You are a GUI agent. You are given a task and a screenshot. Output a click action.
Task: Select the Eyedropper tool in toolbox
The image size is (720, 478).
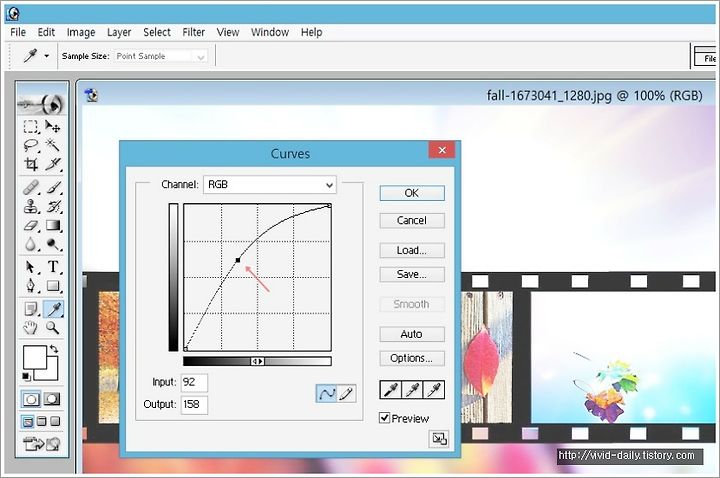coord(53,309)
